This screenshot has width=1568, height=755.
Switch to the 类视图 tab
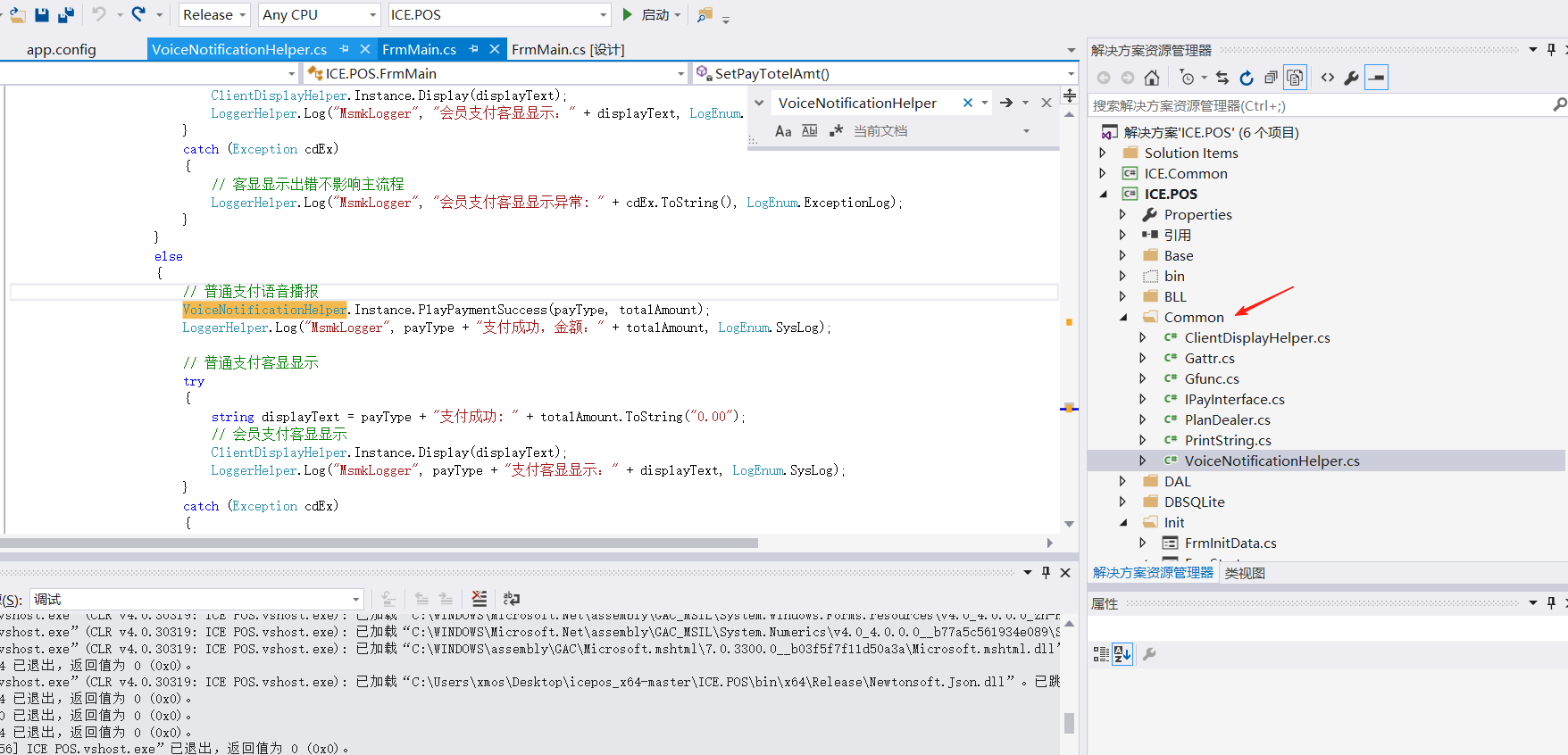[x=1245, y=573]
